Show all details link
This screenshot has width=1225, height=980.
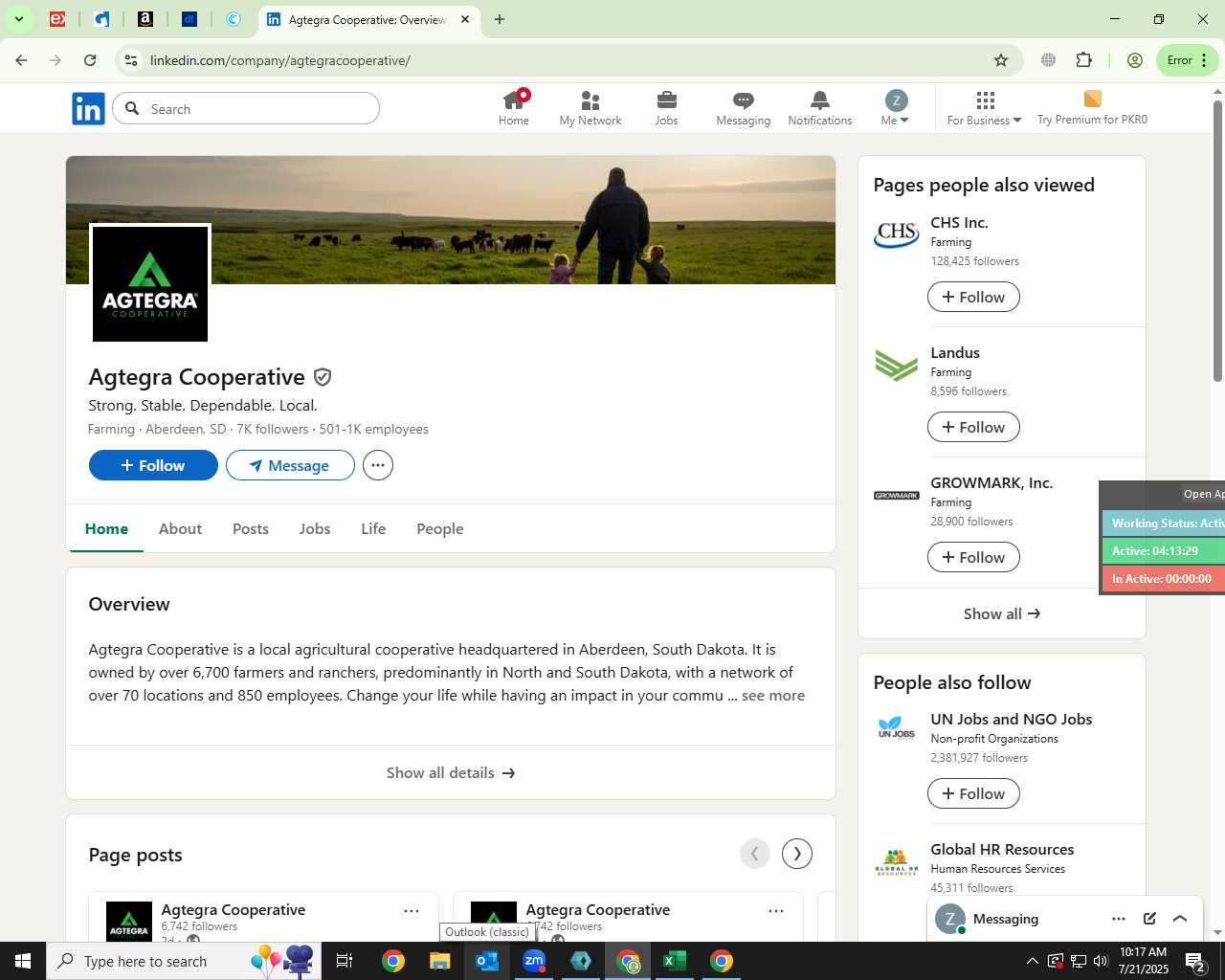pyautogui.click(x=451, y=772)
